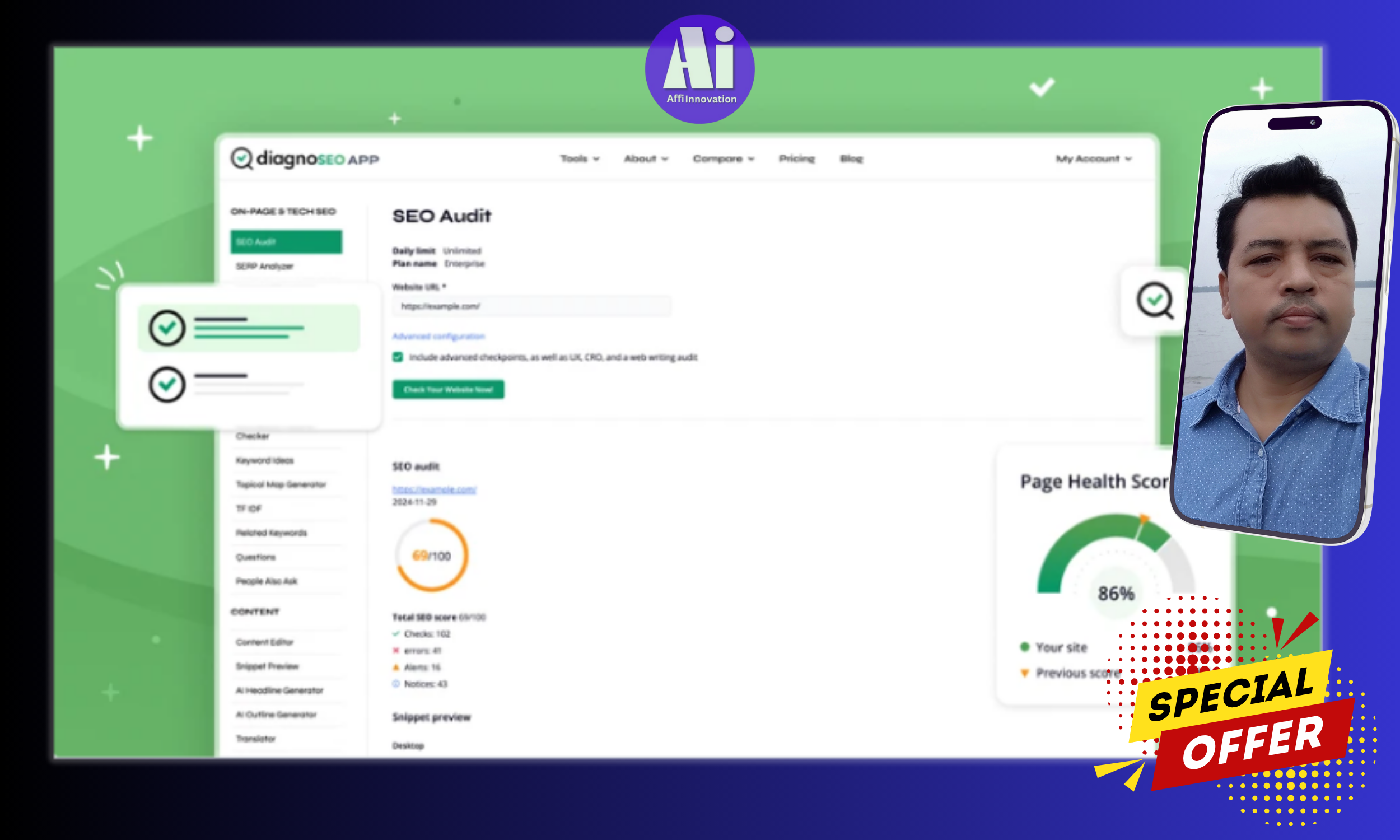
Task: Click the magnifier checkmark floating icon
Action: click(x=1154, y=301)
